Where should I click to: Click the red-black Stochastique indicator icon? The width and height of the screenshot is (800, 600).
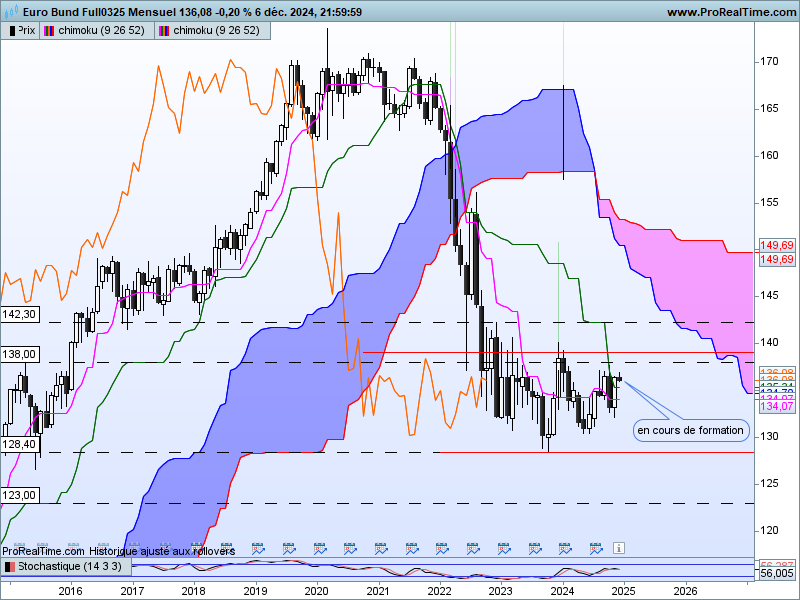(9, 567)
